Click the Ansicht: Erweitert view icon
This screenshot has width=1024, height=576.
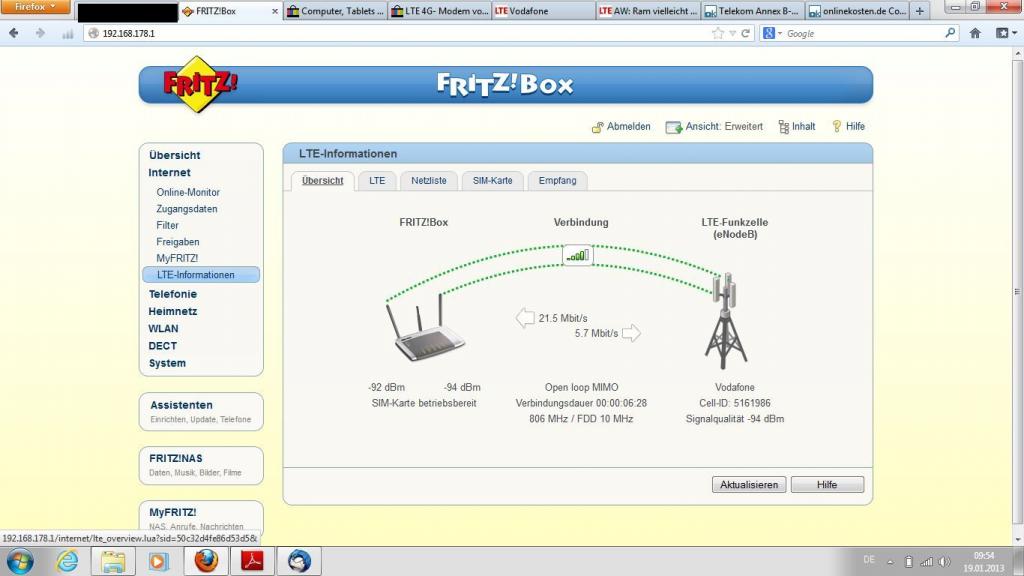click(673, 127)
